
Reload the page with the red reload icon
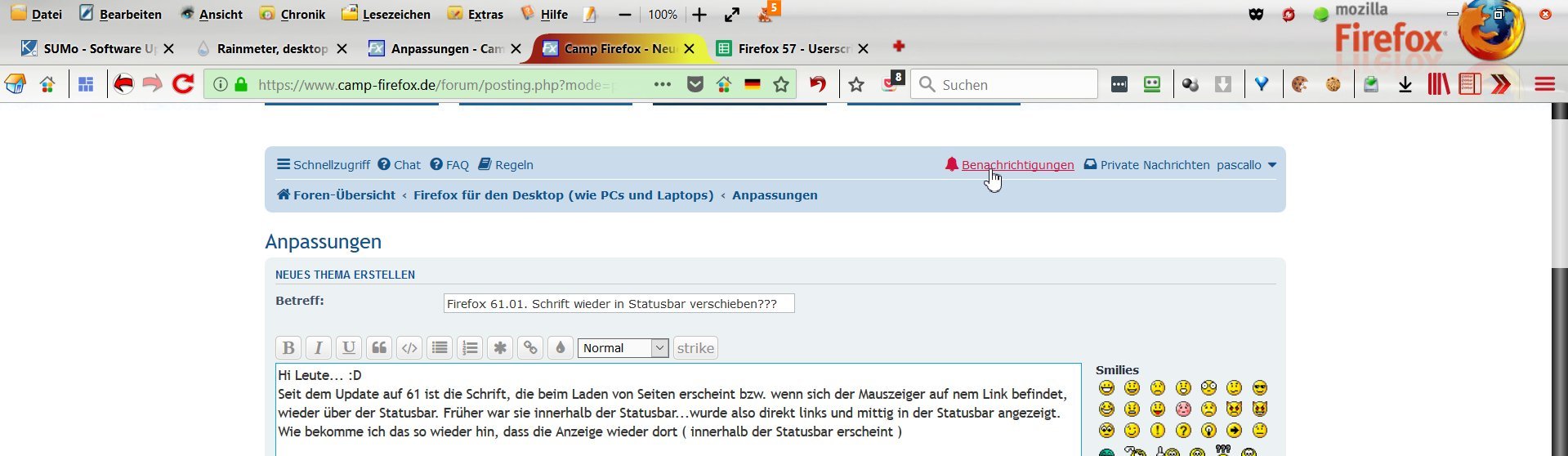point(183,83)
